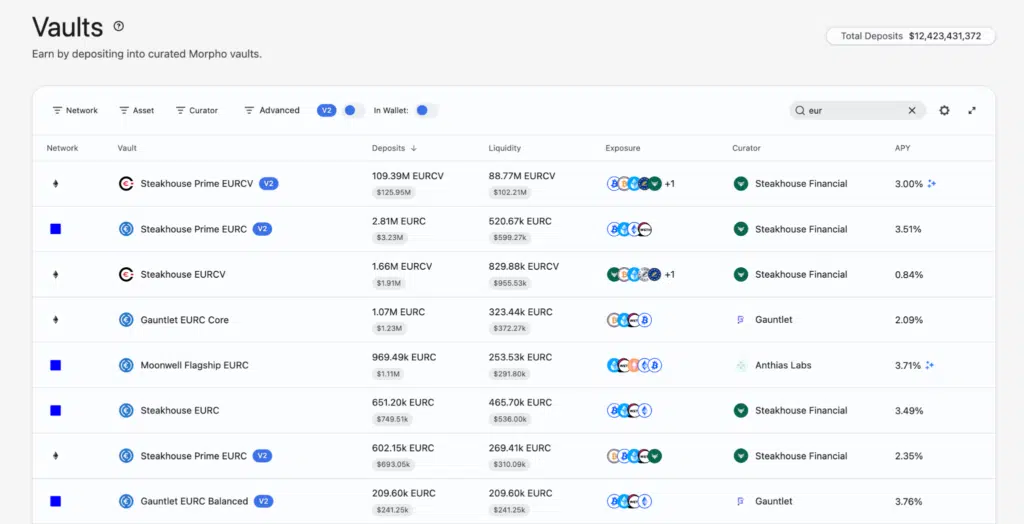This screenshot has height=524, width=1024.
Task: Click the search magnifier icon
Action: tap(800, 110)
